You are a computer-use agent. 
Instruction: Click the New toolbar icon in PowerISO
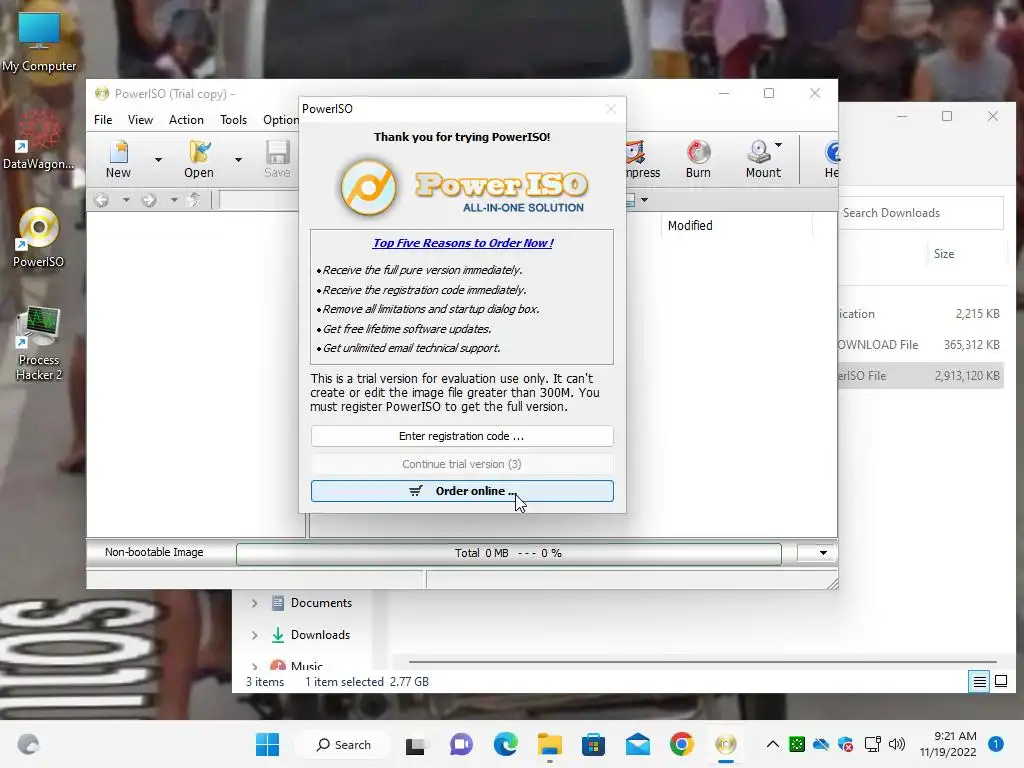118,159
